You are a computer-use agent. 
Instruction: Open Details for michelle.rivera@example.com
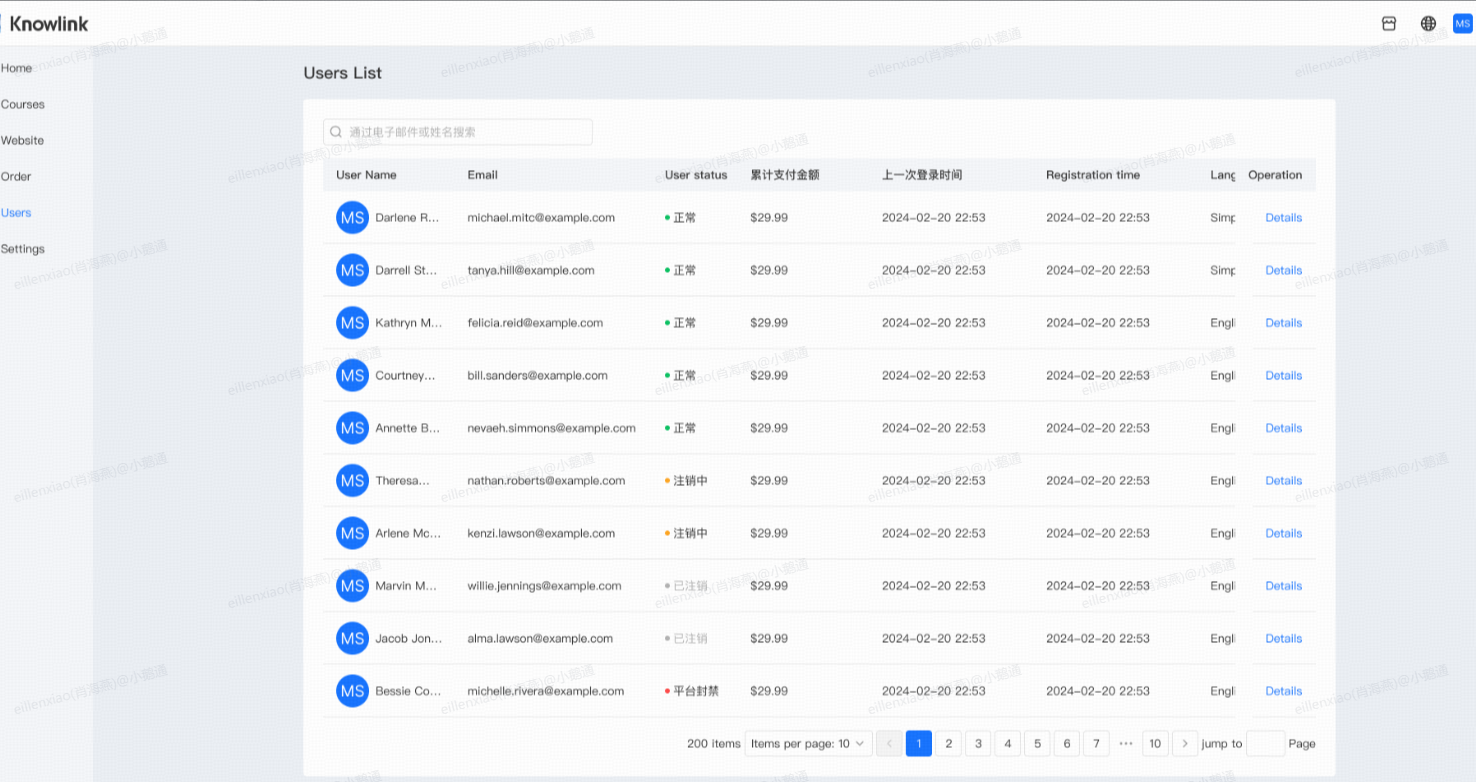[1283, 691]
